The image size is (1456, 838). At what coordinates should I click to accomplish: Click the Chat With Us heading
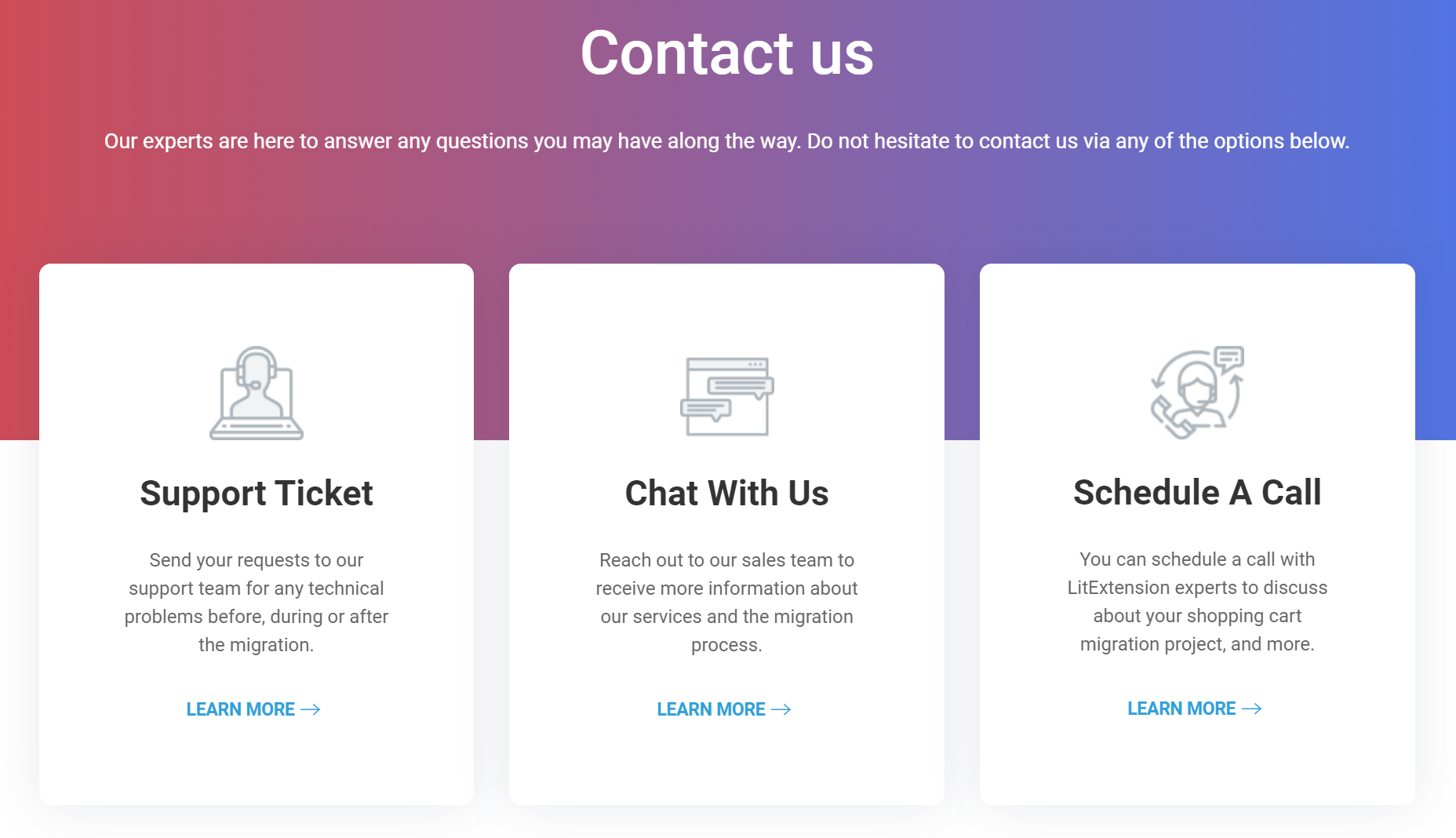coord(726,494)
